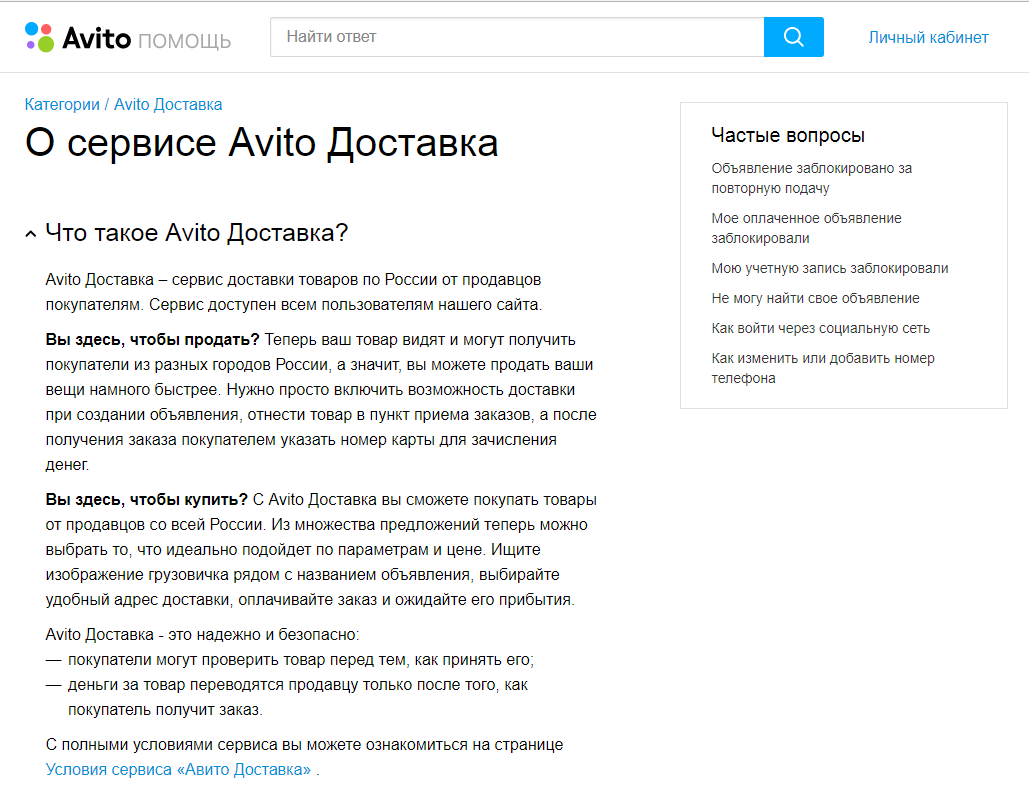The image size is (1029, 798).
Task: Open "Условия сервиса «Авито Доставка»" link
Action: (x=178, y=769)
